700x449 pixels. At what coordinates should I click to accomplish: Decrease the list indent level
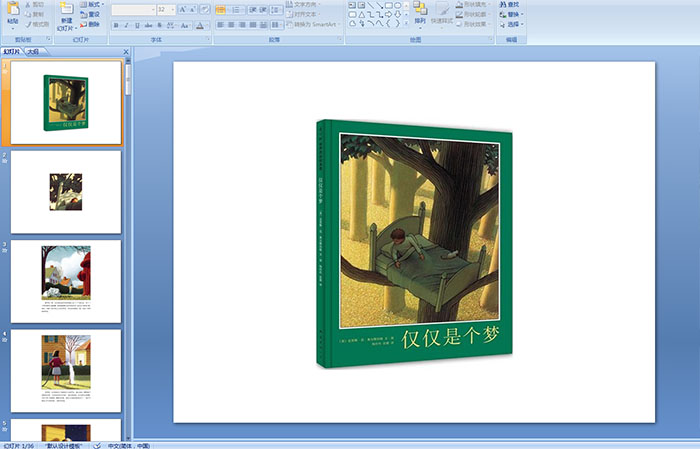(253, 10)
